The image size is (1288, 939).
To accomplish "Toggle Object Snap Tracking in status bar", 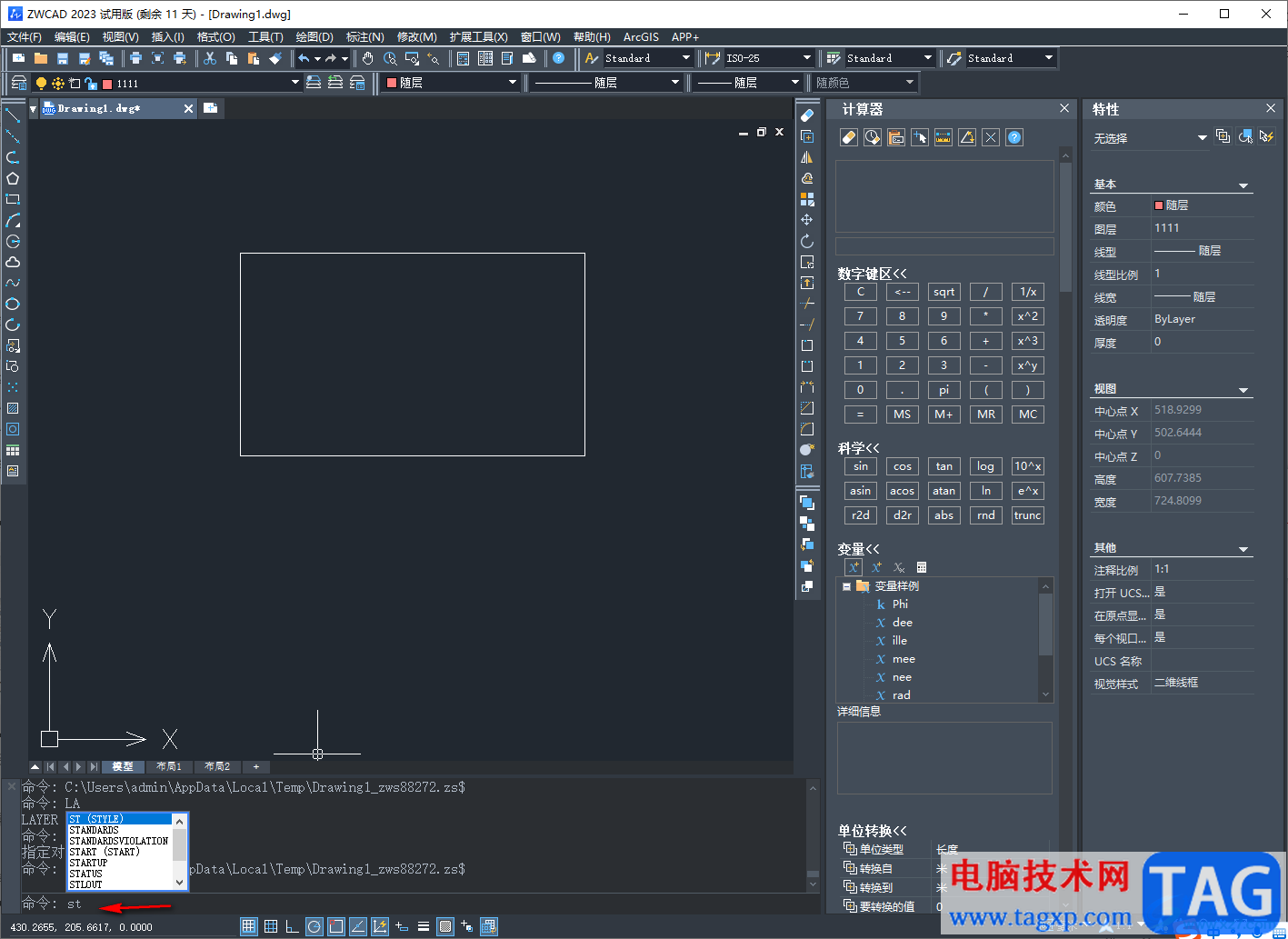I will pos(357,926).
